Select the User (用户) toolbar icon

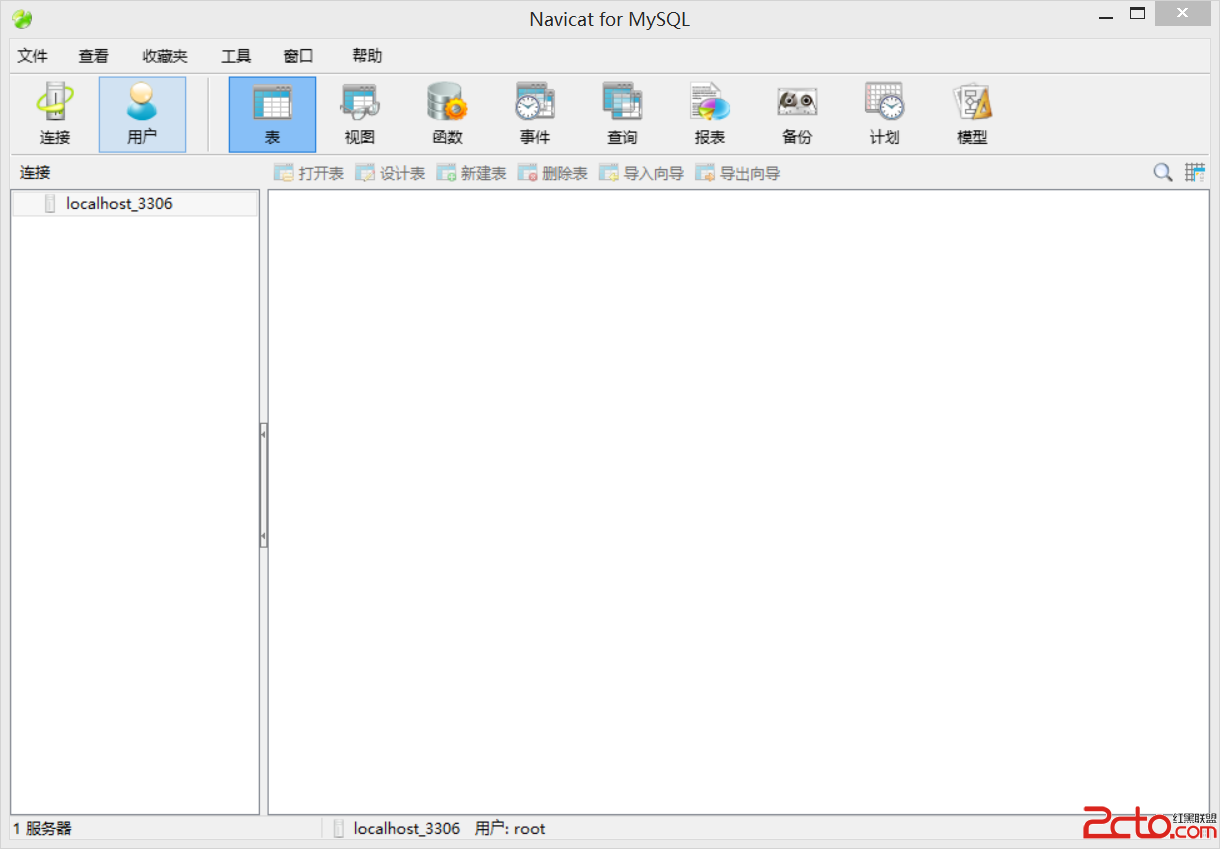click(142, 114)
